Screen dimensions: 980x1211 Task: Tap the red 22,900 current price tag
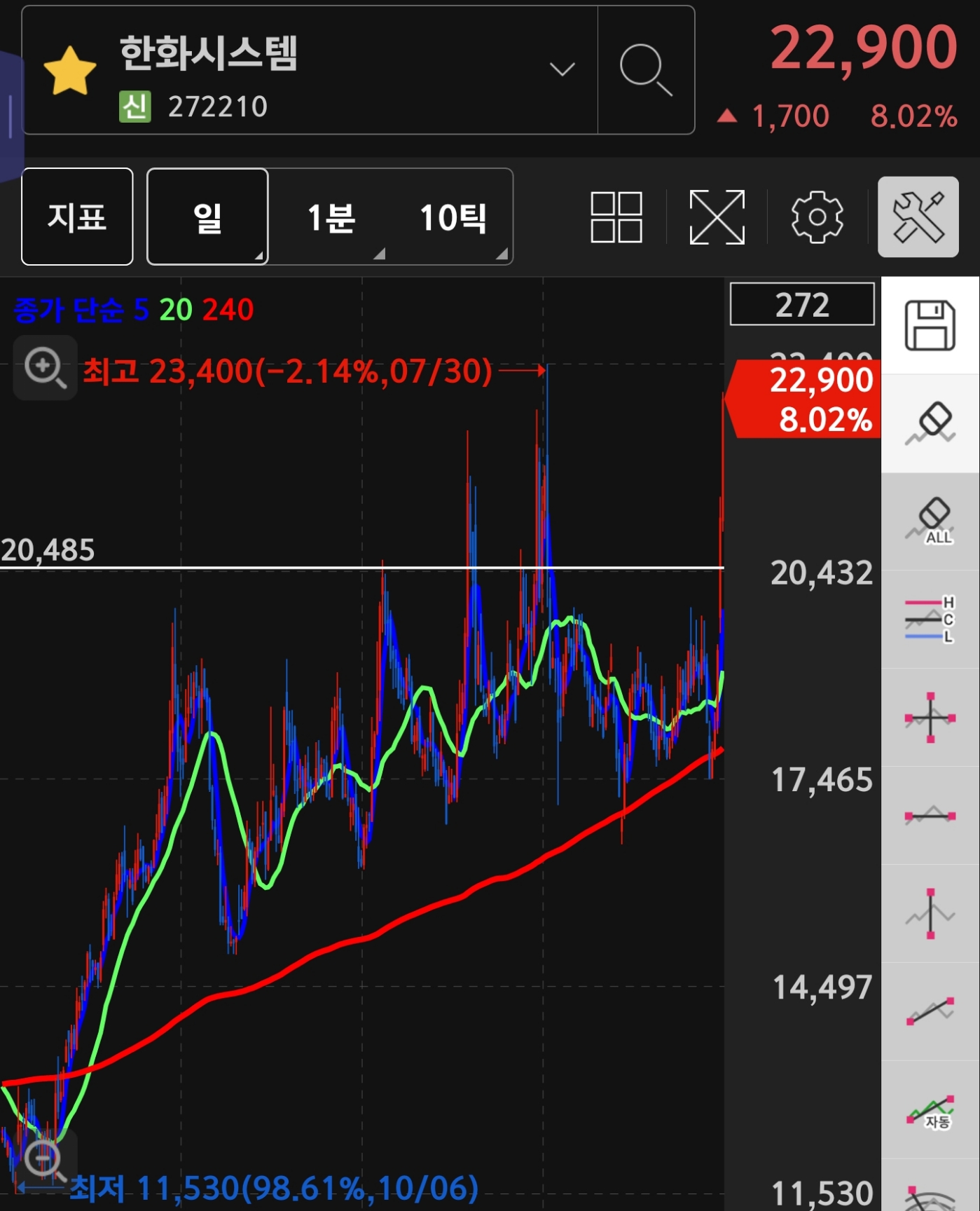[803, 399]
